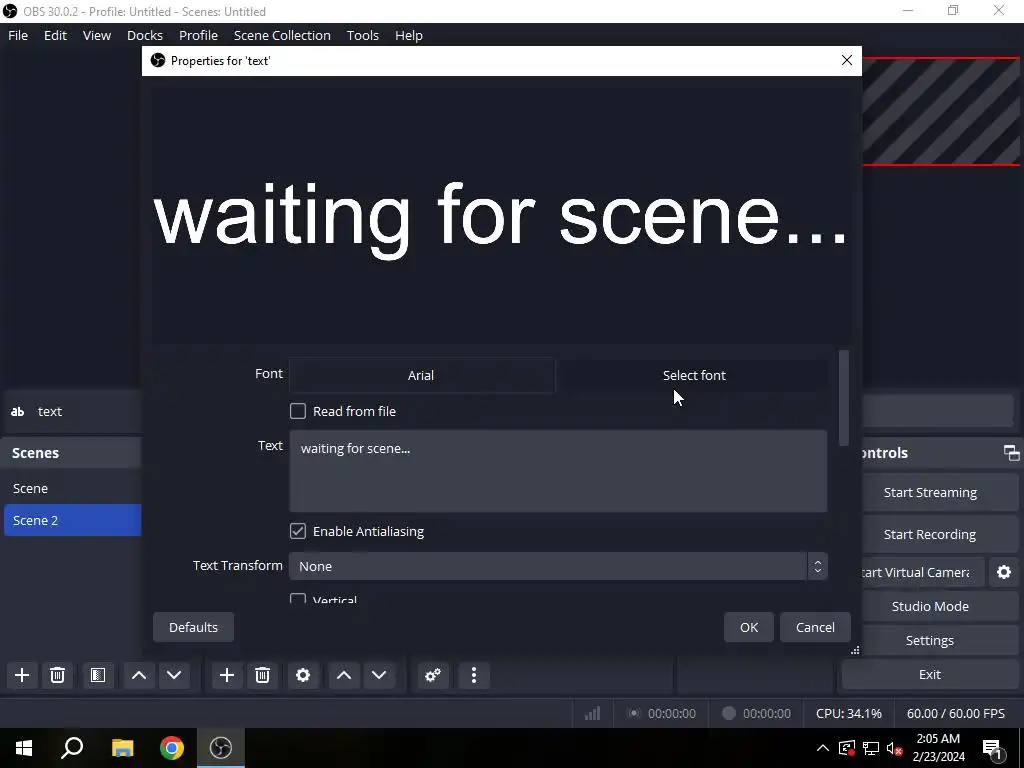Click the Exit button
1024x768 pixels.
click(930, 675)
